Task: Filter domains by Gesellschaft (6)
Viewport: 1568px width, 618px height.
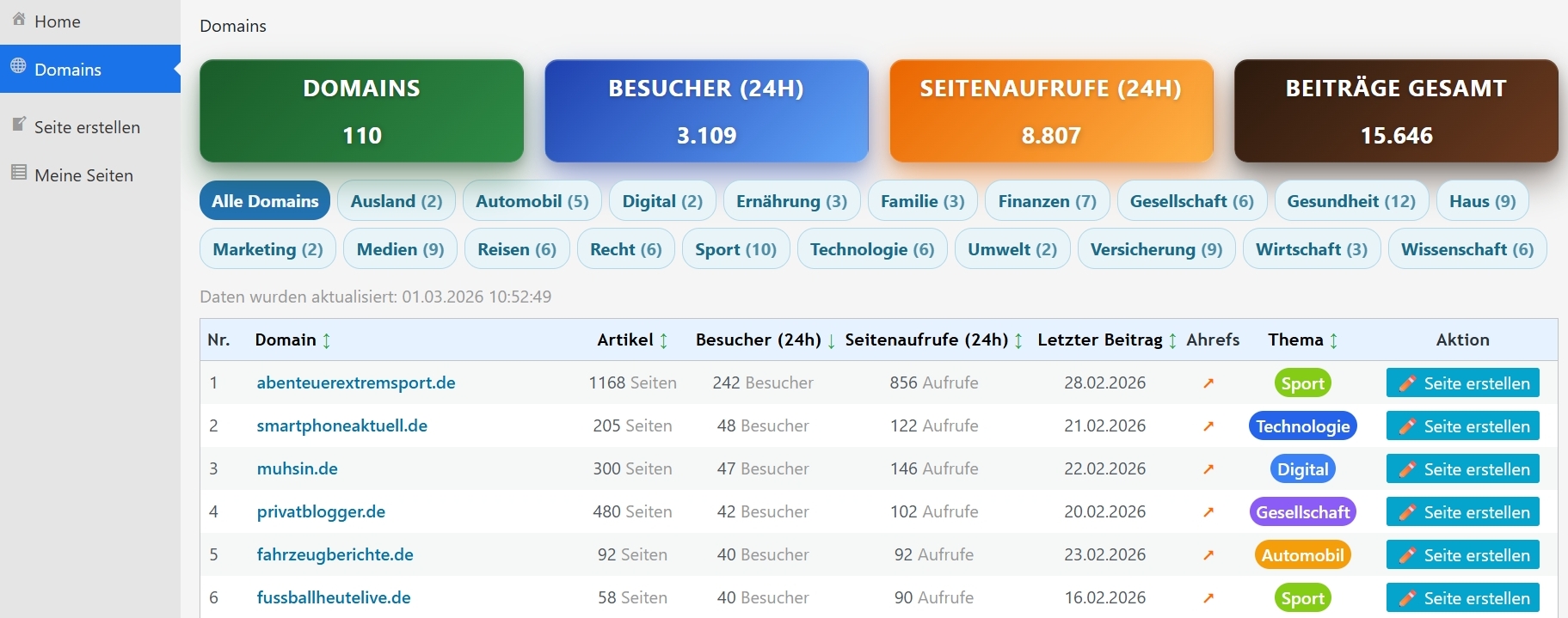Action: [x=1192, y=201]
